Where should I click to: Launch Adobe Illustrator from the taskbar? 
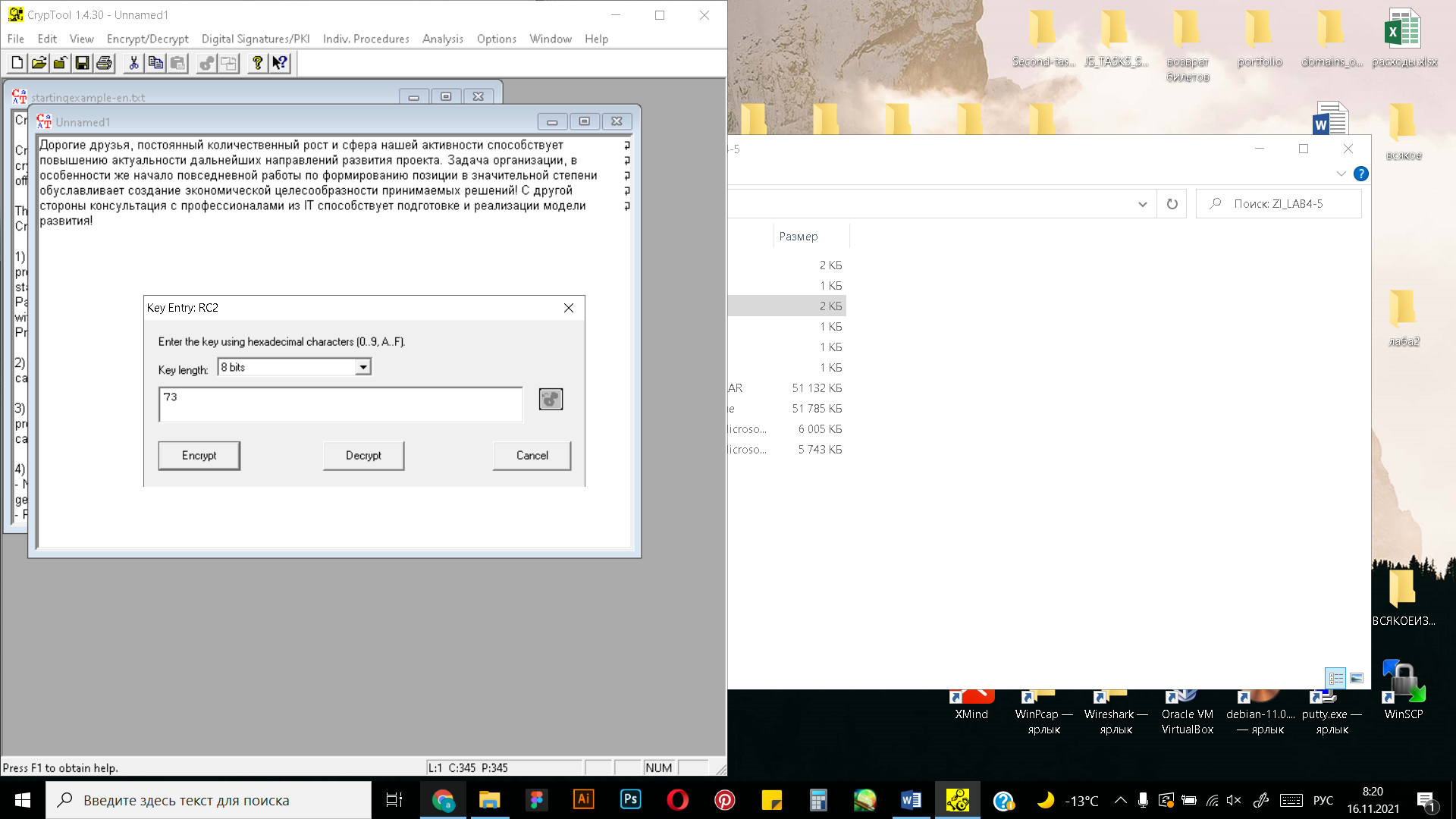point(584,800)
